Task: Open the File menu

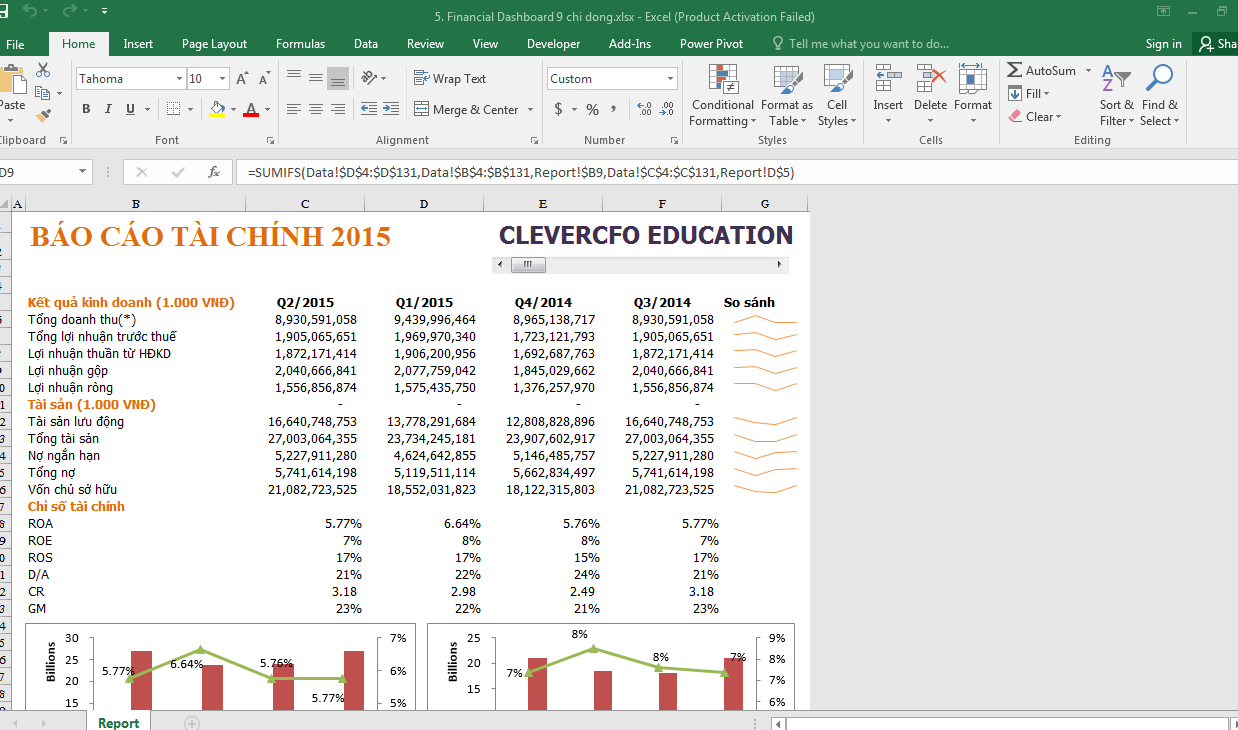Action: (x=15, y=44)
